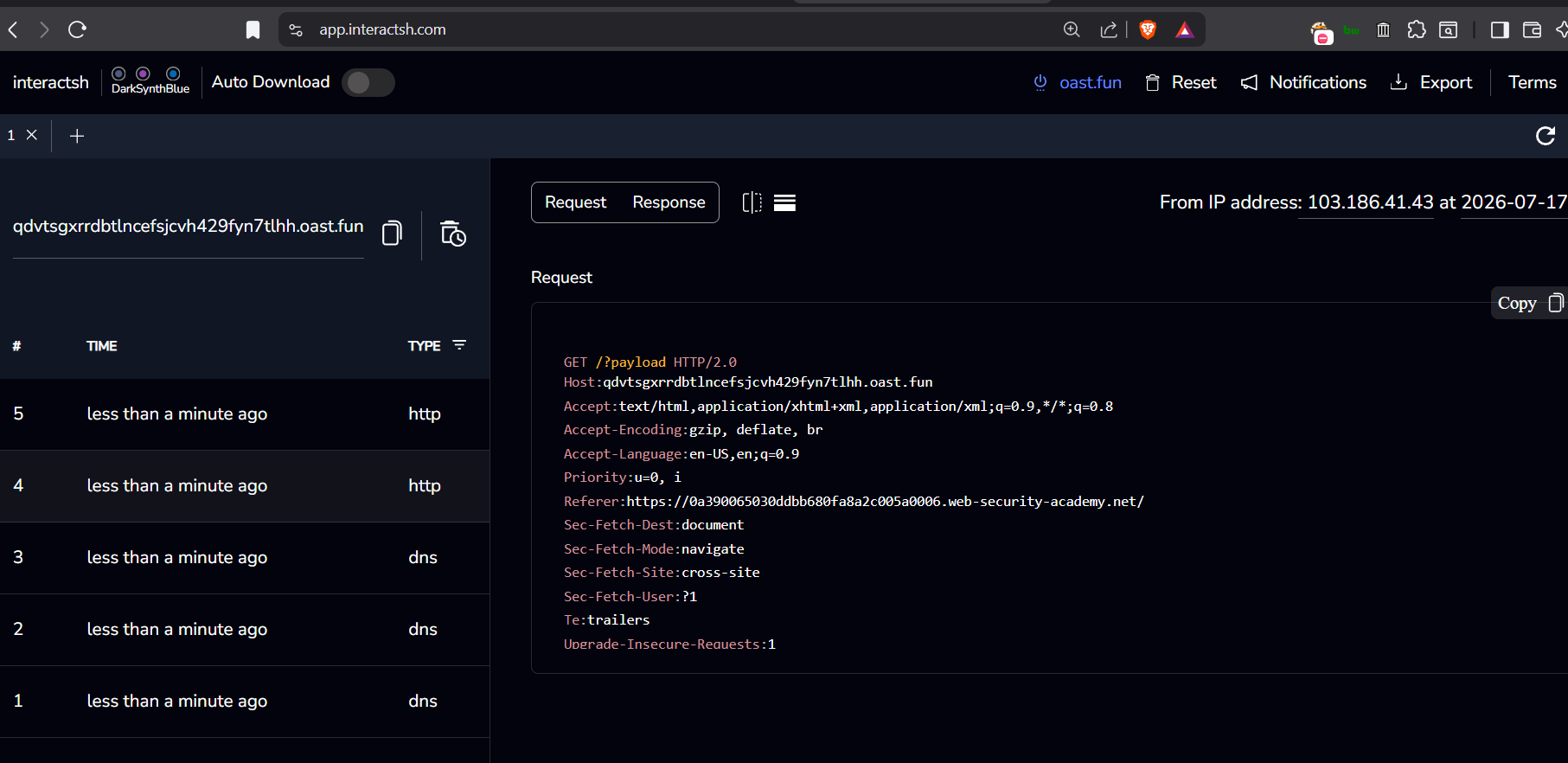
Task: Open the pillar building extension icon
Action: point(1383,30)
